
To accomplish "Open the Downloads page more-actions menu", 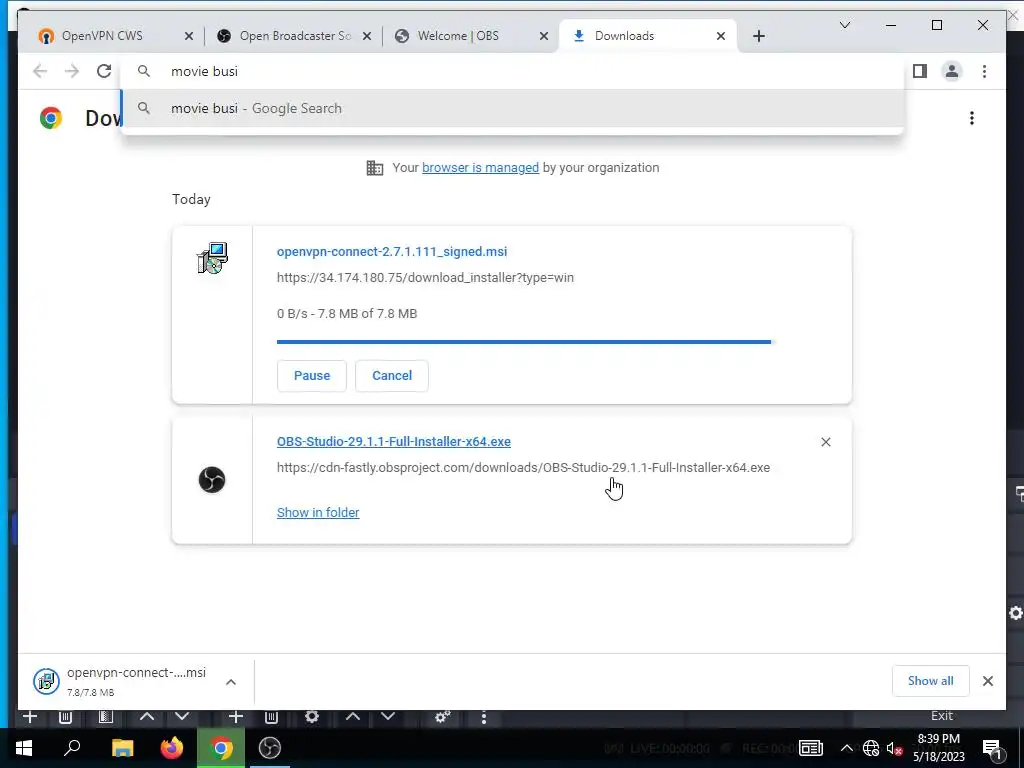I will click(972, 118).
